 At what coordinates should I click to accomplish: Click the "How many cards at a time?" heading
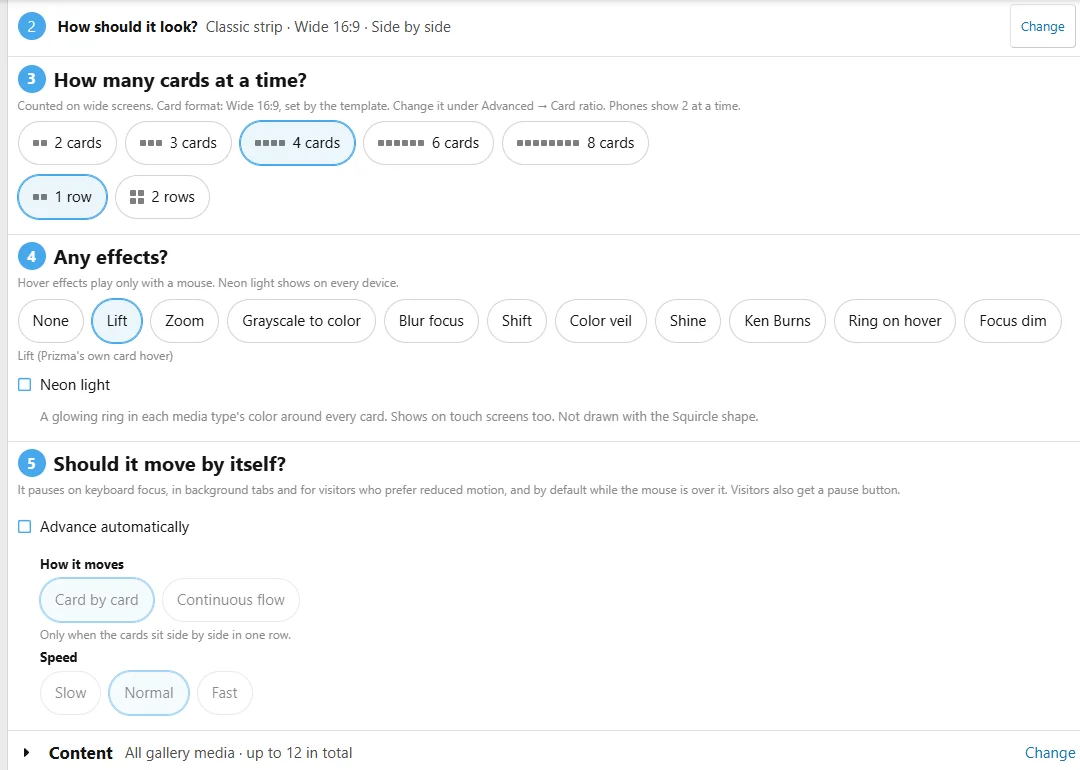tap(180, 80)
